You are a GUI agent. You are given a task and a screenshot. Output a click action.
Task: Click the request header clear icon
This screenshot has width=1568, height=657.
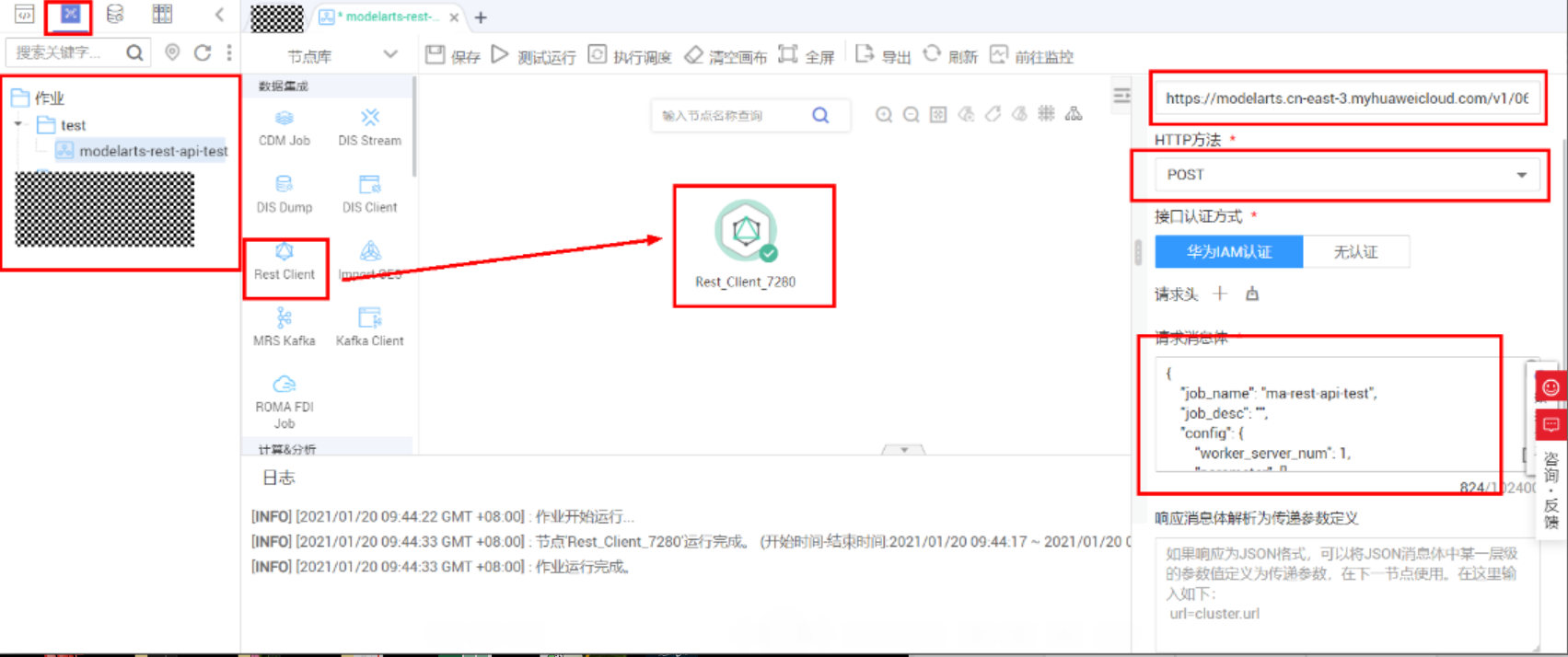click(1252, 294)
